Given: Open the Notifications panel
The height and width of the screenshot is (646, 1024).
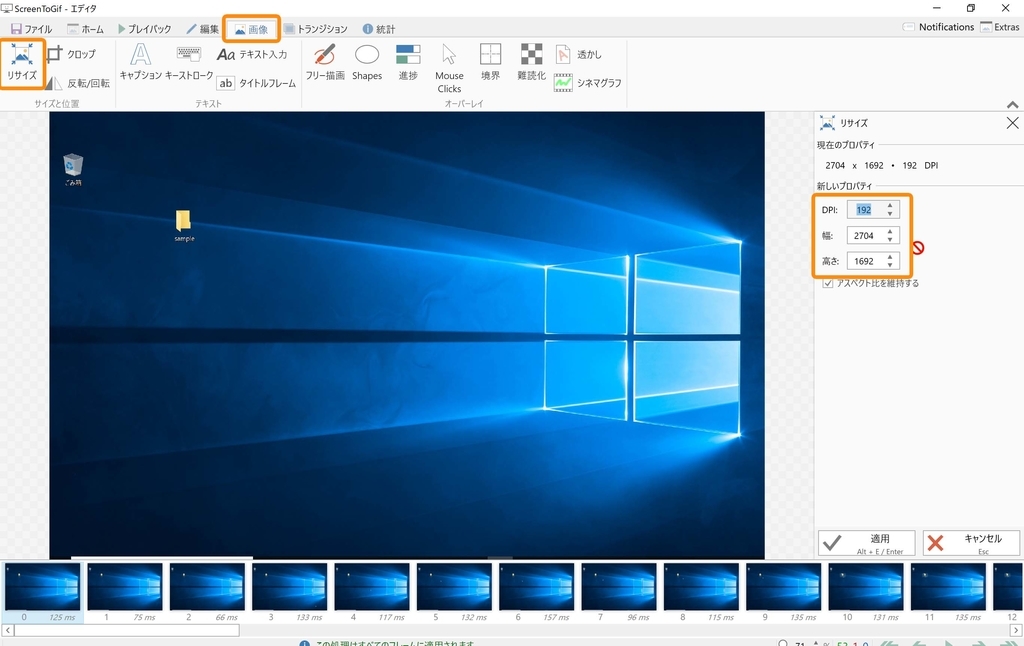Looking at the screenshot, I should 938,27.
